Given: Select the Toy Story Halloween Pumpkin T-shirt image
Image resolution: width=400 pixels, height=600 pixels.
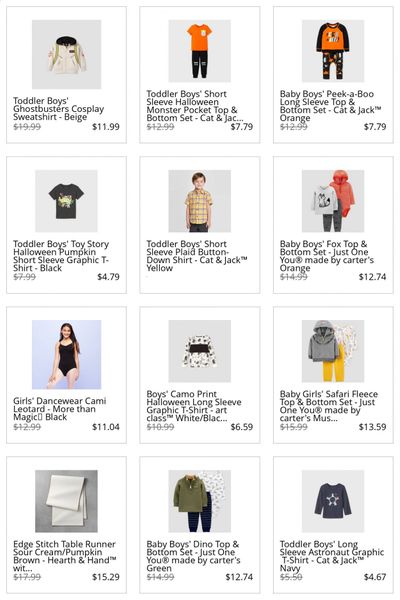Looking at the screenshot, I should [x=66, y=201].
